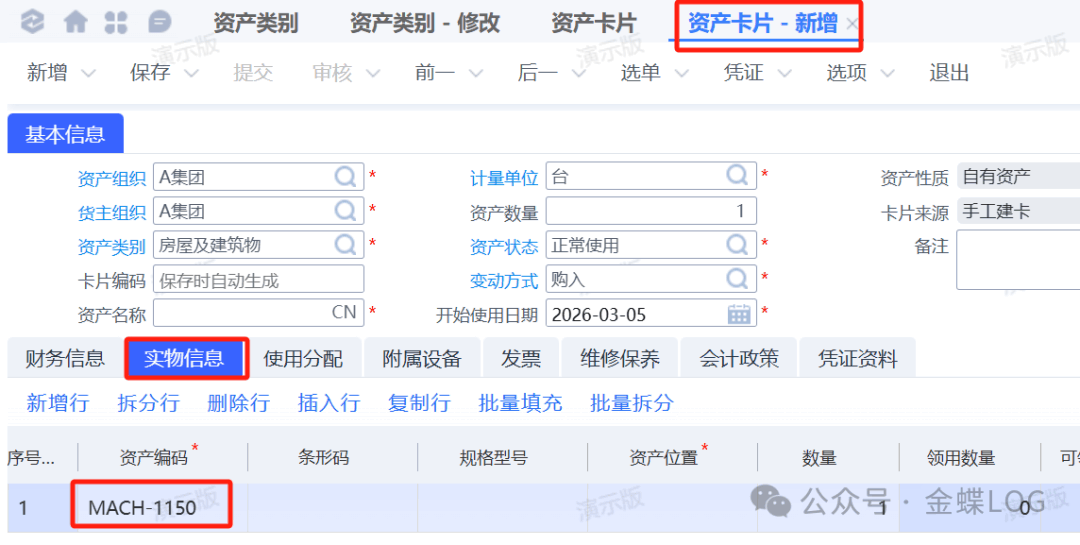Image resolution: width=1080 pixels, height=545 pixels.
Task: Open the 资产类别 - 修改 tab
Action: (424, 23)
